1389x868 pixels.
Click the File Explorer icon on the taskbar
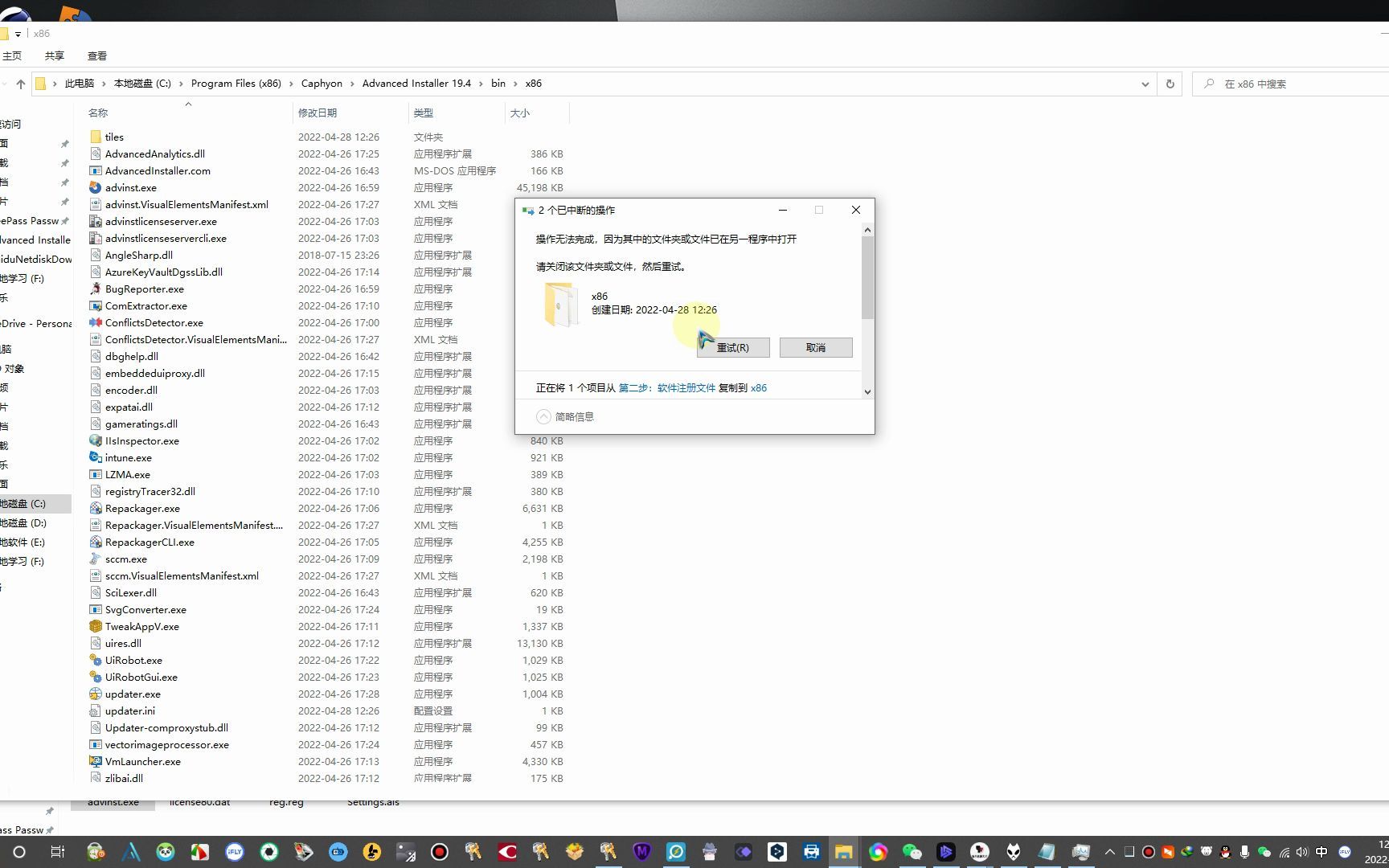tap(843, 852)
